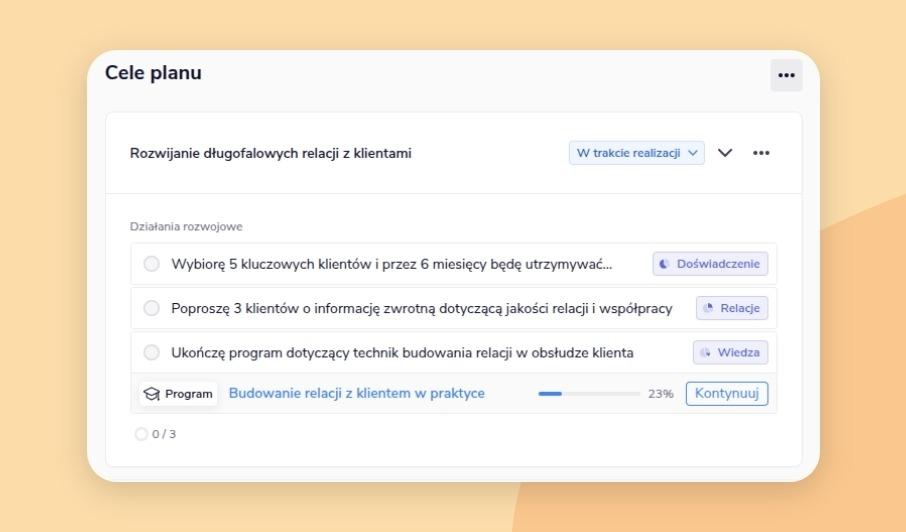906x532 pixels.
Task: Open the Poproszę 3 klientów o informację zwrotną text
Action: click(x=422, y=308)
